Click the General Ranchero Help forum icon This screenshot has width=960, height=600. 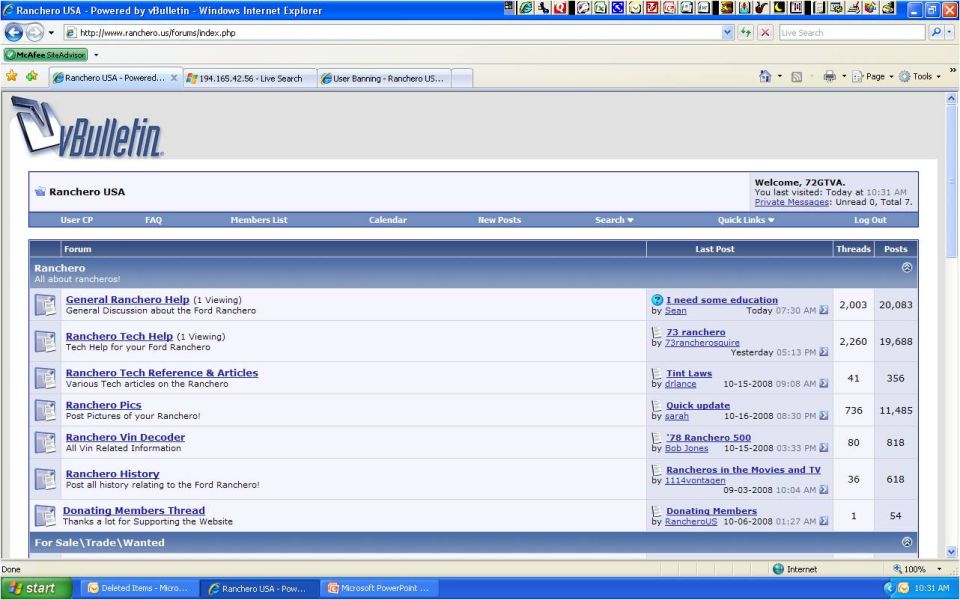45,305
